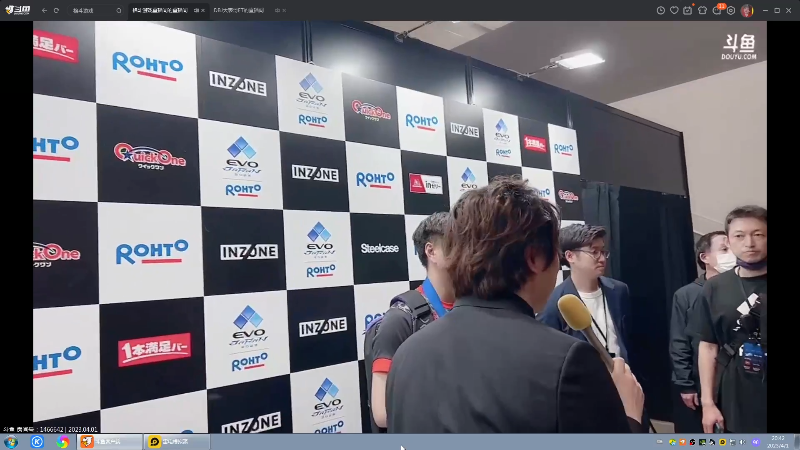Image resolution: width=800 pixels, height=450 pixels.
Task: Open the watch history clock icon
Action: [661, 10]
